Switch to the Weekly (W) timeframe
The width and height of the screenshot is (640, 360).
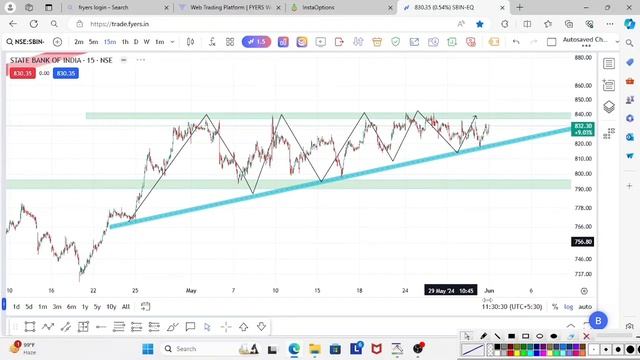pos(147,42)
